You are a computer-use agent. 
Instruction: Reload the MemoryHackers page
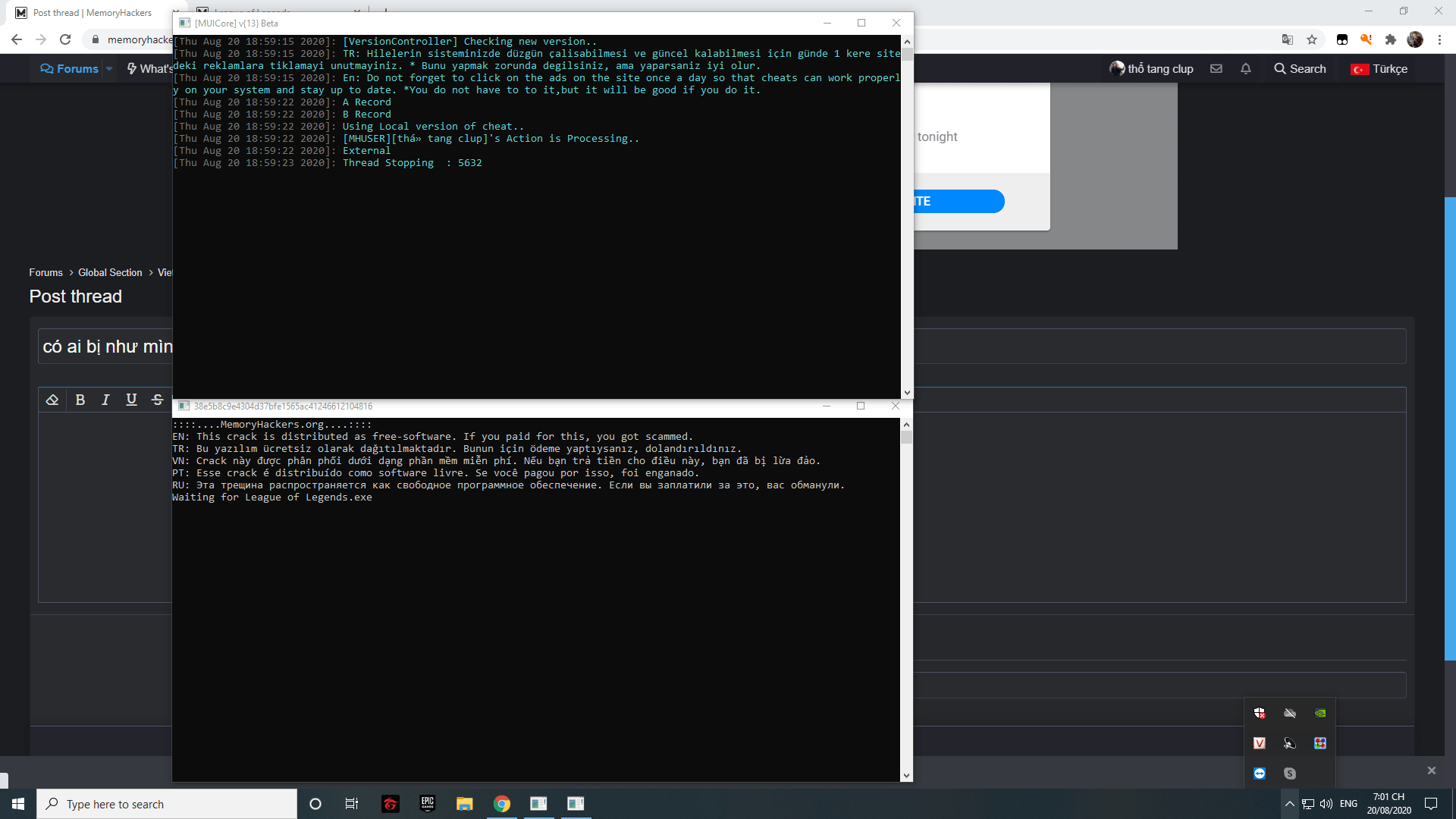click(65, 39)
